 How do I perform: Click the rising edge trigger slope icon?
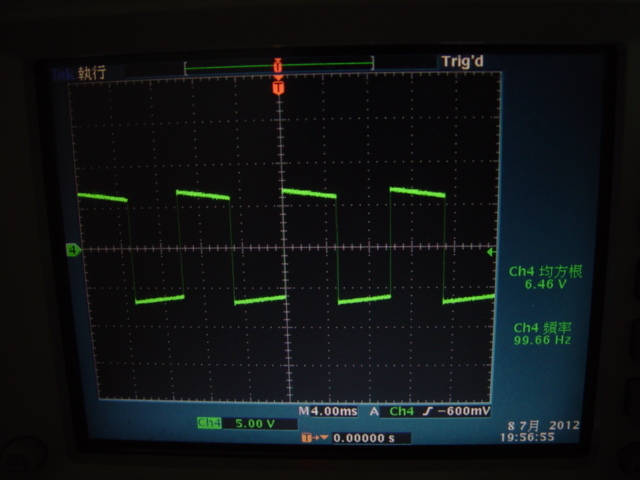pyautogui.click(x=428, y=412)
